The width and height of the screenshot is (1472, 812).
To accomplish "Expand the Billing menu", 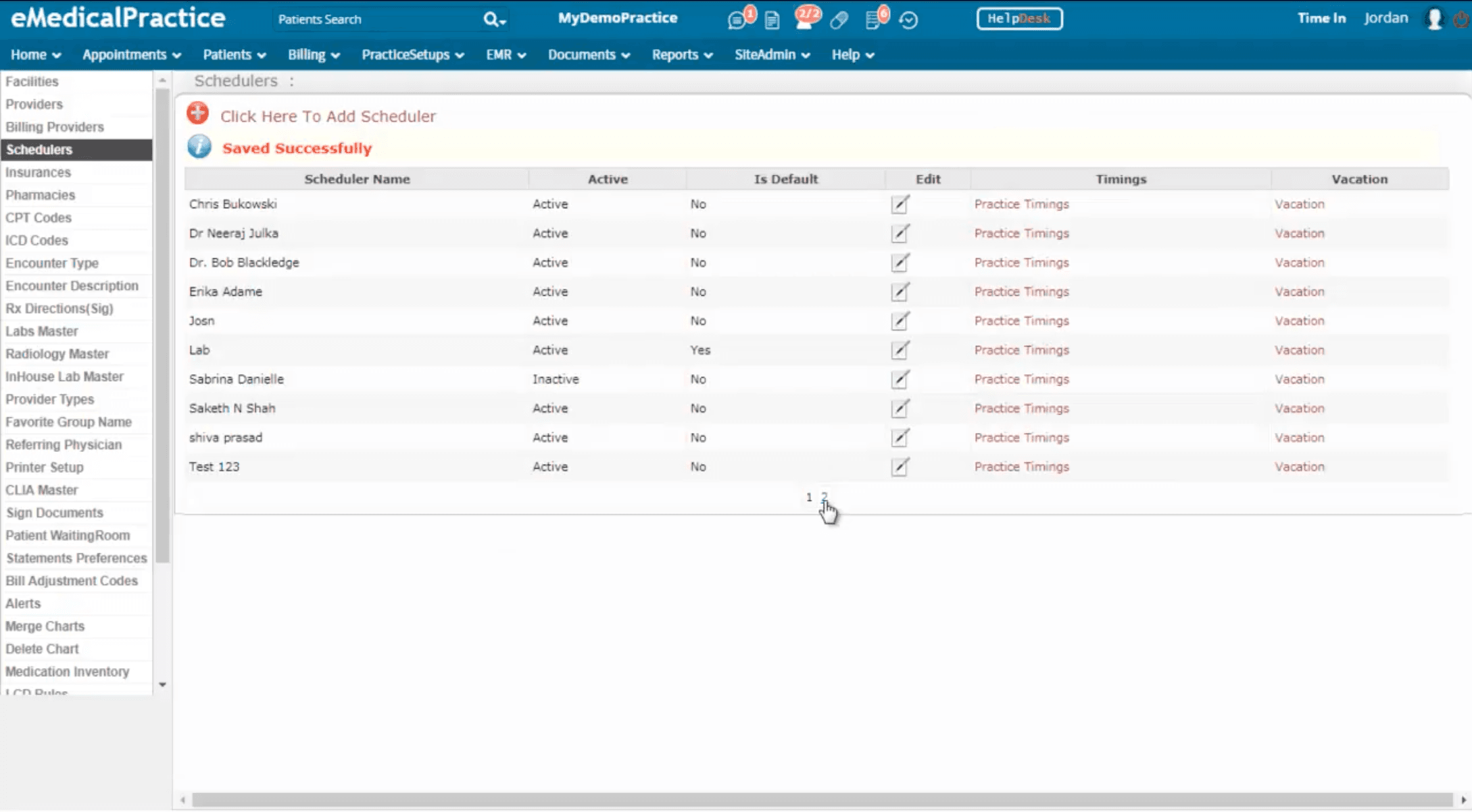I will tap(313, 55).
